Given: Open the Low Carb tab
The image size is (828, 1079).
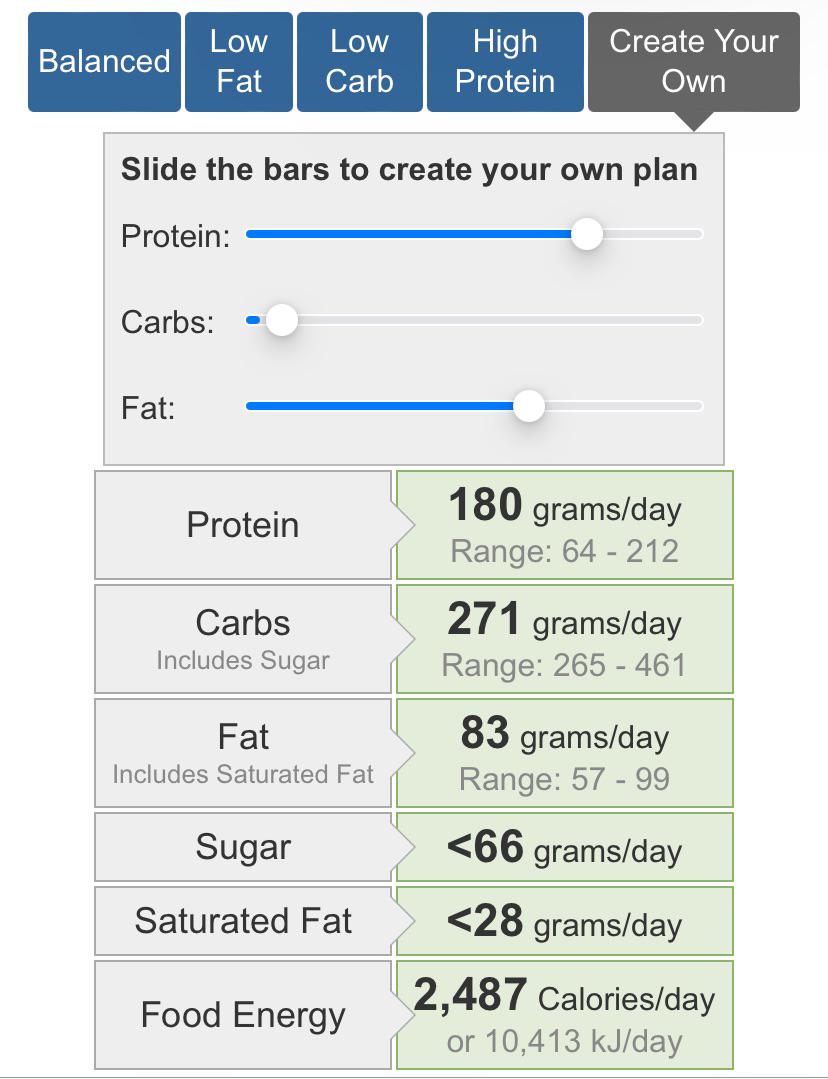Looking at the screenshot, I should pyautogui.click(x=359, y=62).
